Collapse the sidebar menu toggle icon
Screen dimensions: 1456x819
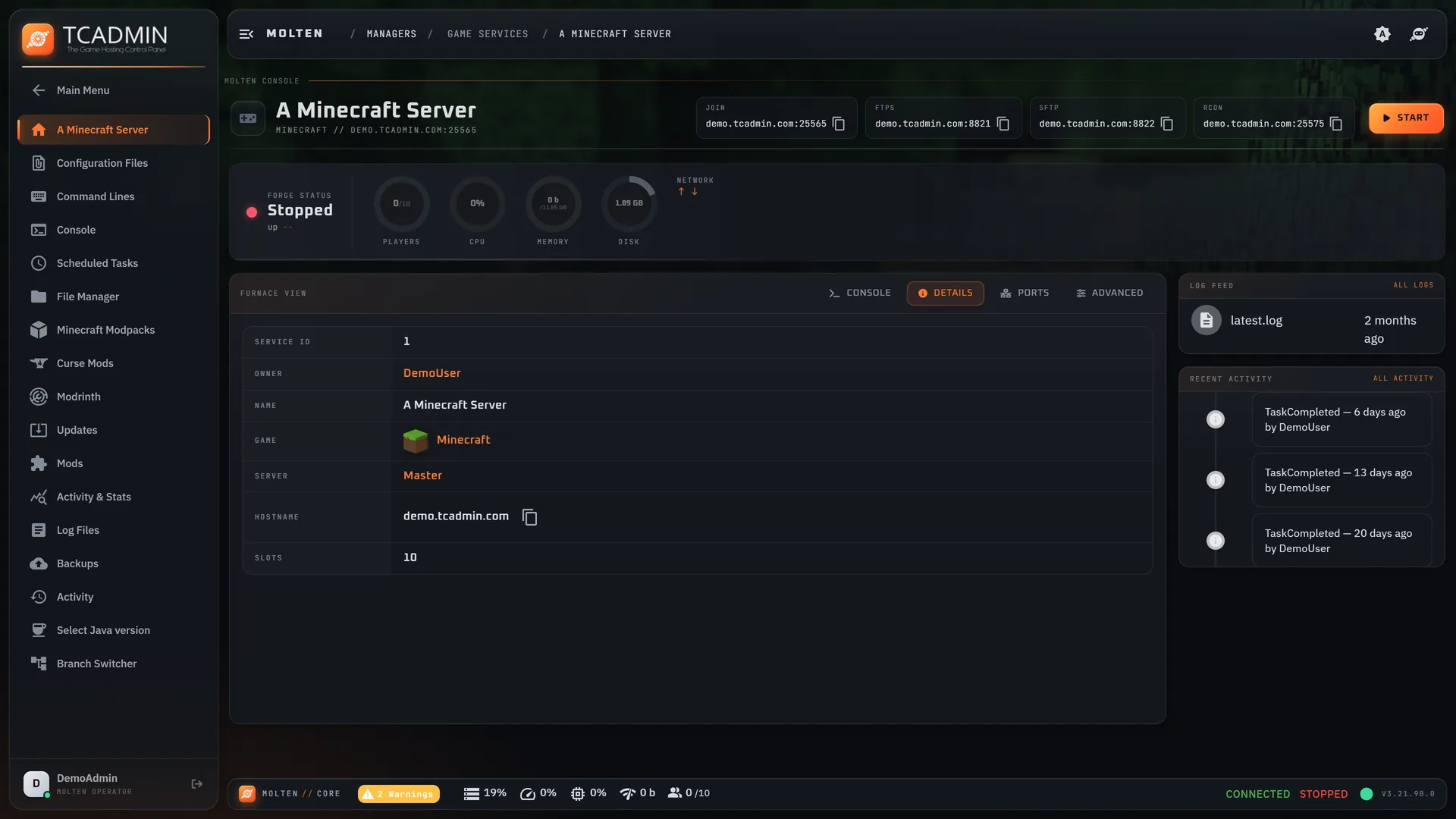(x=246, y=34)
